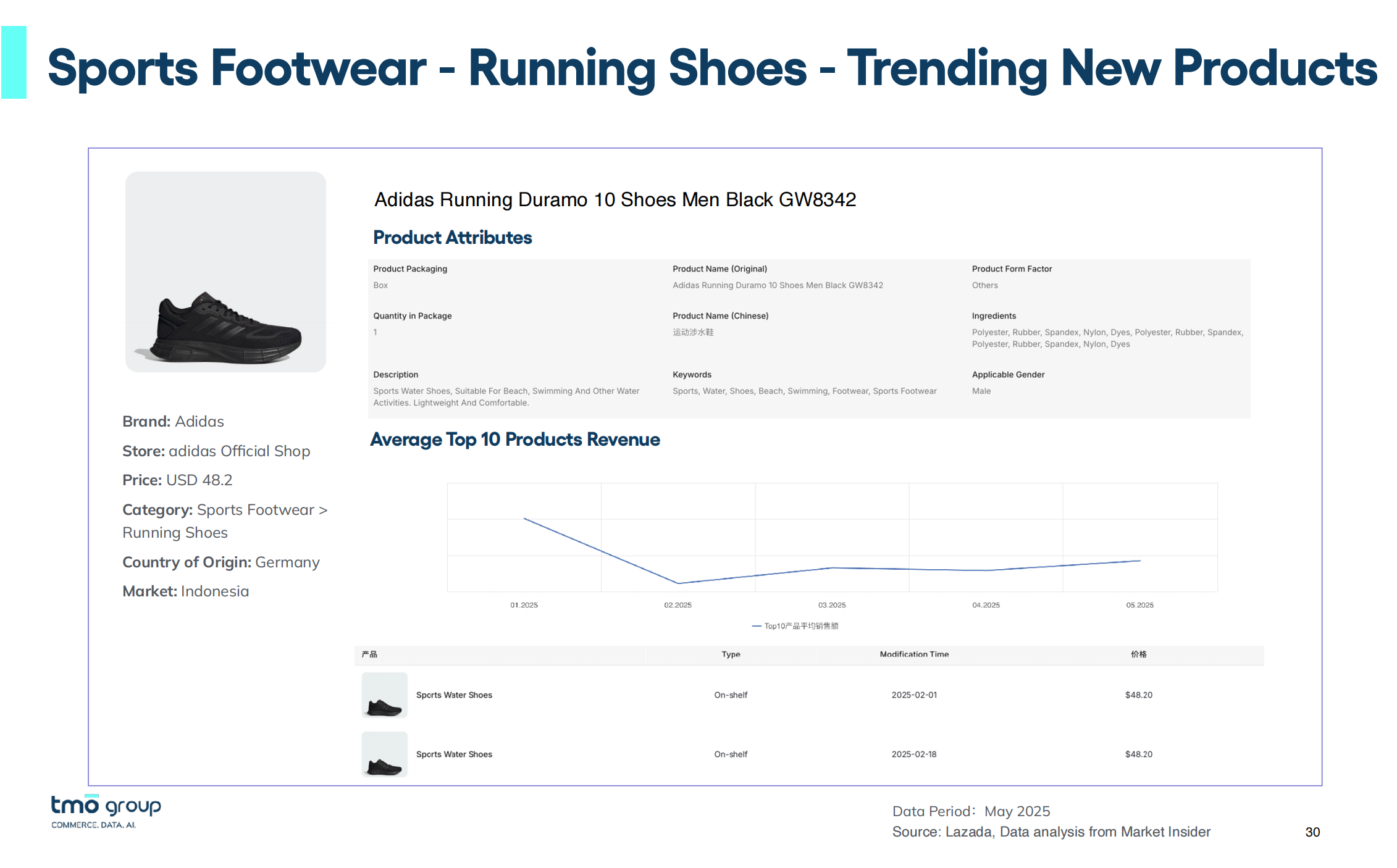Click the 05.2025 axis label
The width and height of the screenshot is (1397, 868).
[1139, 605]
